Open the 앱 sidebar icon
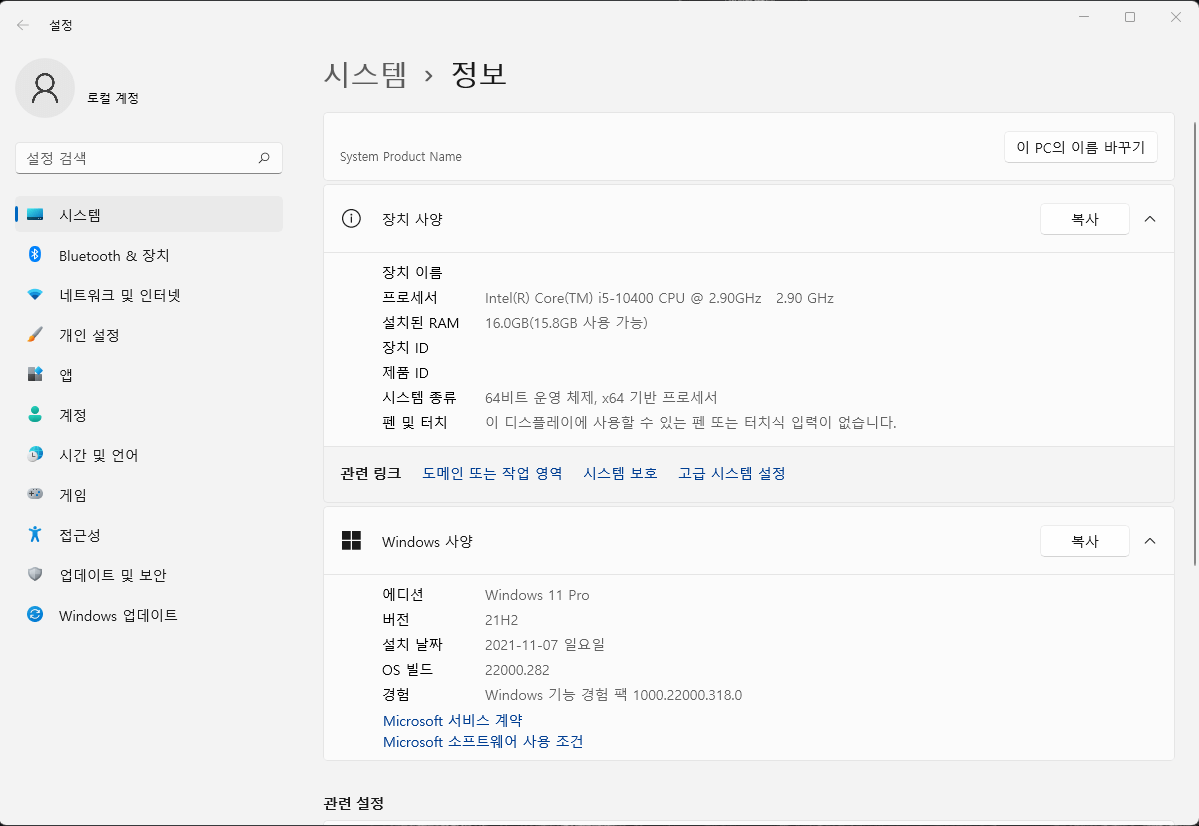This screenshot has height=826, width=1199. click(35, 374)
